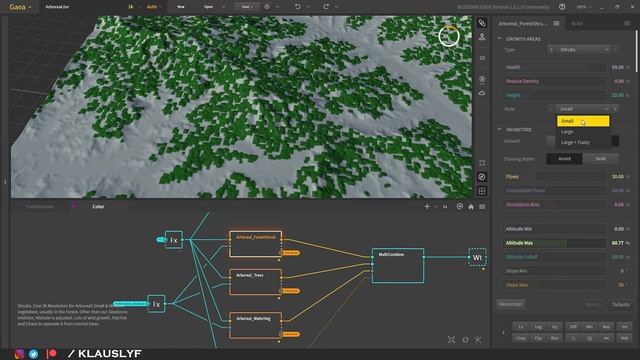Click the Remember button
Image resolution: width=640 pixels, height=360 pixels.
[511, 304]
